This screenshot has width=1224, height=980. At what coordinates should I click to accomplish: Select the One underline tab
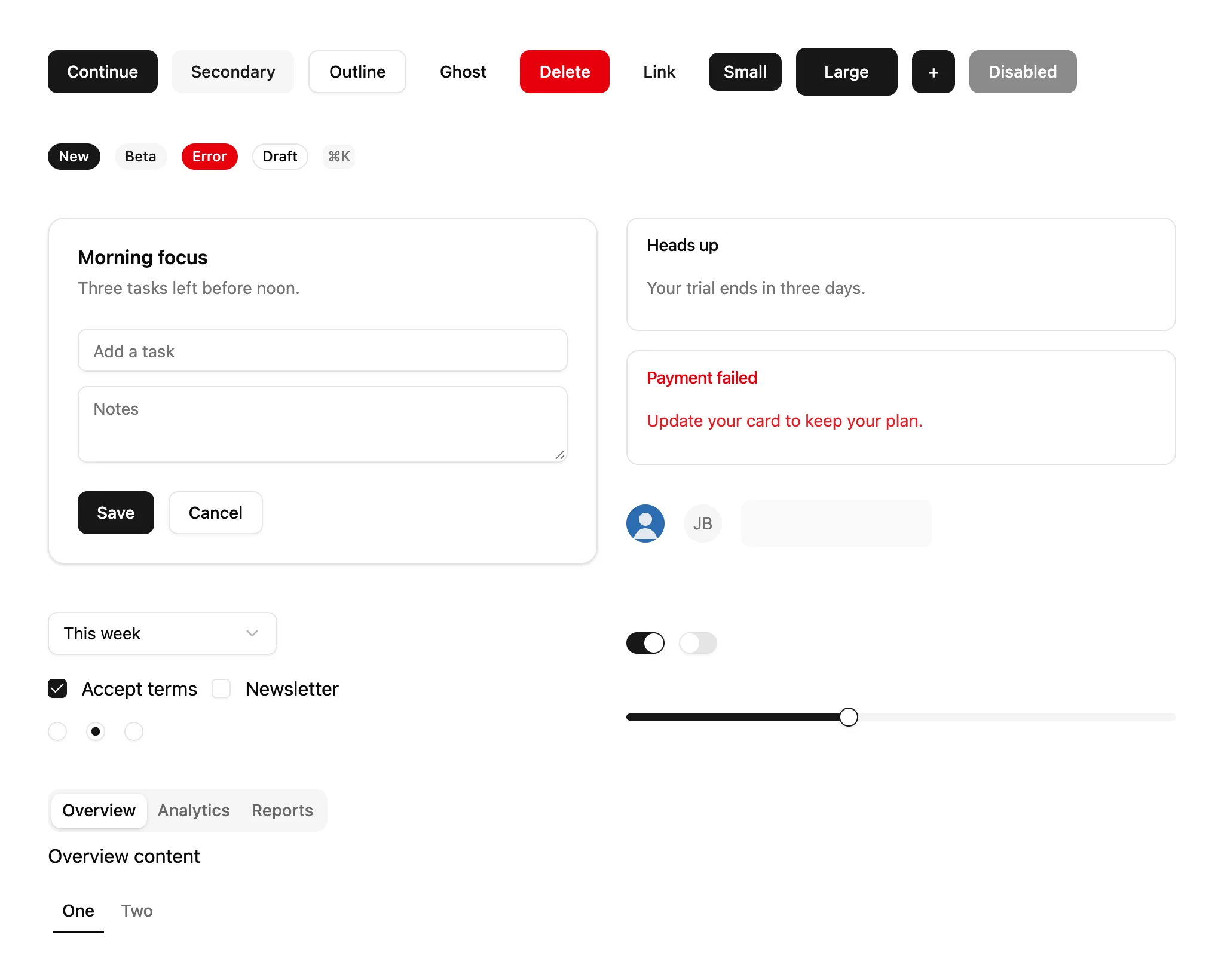(x=78, y=911)
